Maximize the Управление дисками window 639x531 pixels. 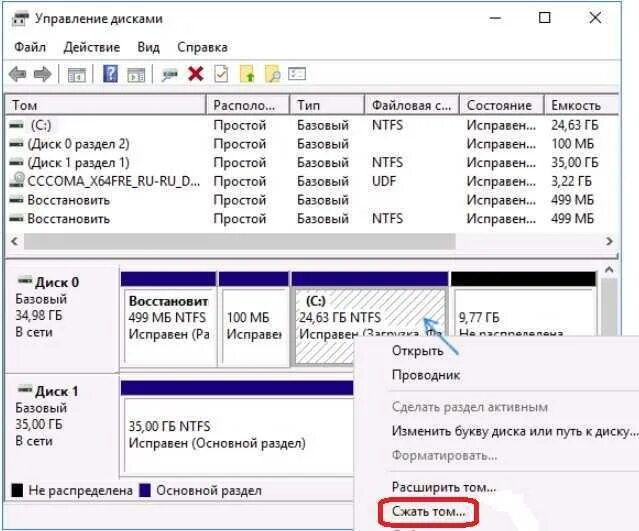(x=545, y=18)
